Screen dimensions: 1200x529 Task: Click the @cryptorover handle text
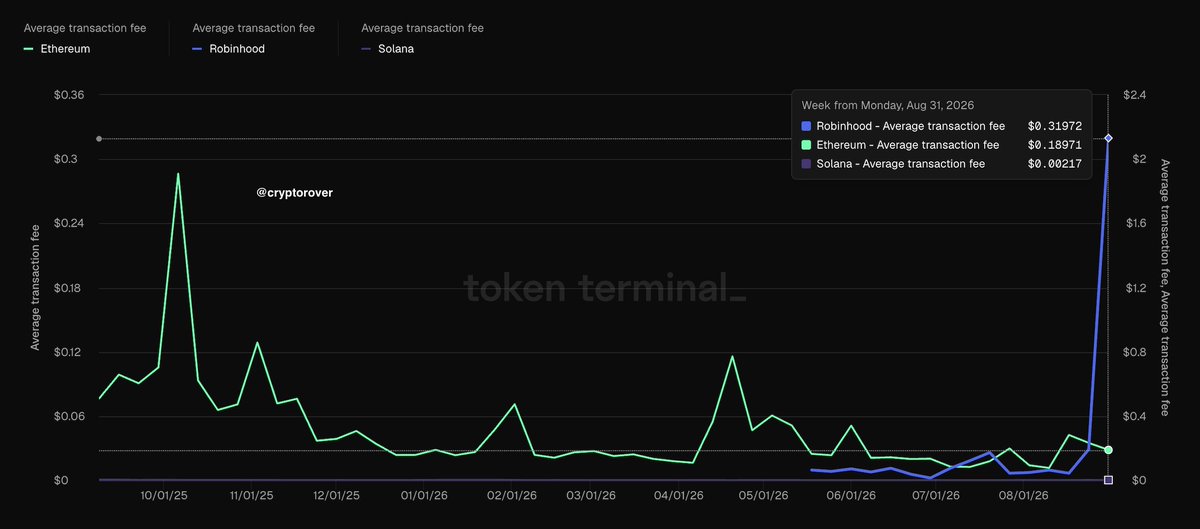[294, 193]
